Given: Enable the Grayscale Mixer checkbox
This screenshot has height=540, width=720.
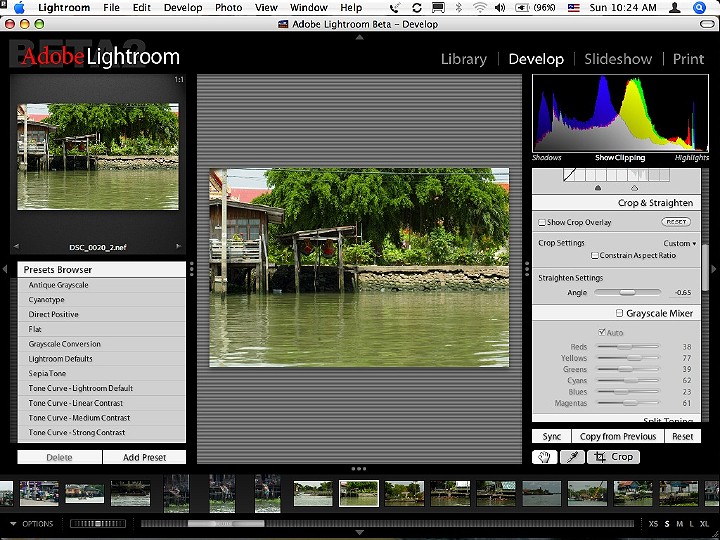Looking at the screenshot, I should tap(619, 313).
